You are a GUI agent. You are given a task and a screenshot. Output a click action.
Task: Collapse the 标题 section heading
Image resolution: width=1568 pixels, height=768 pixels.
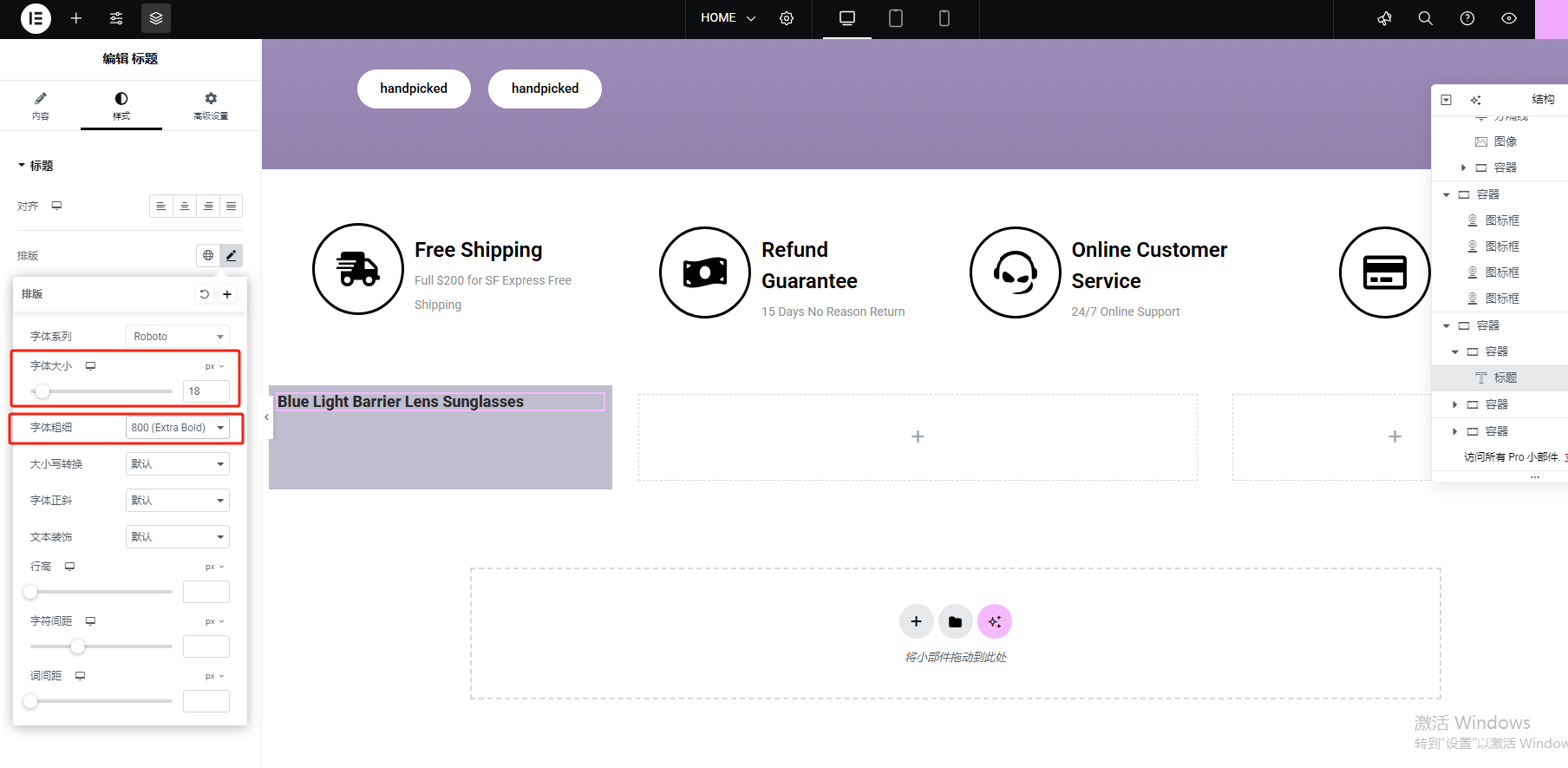pyautogui.click(x=36, y=166)
